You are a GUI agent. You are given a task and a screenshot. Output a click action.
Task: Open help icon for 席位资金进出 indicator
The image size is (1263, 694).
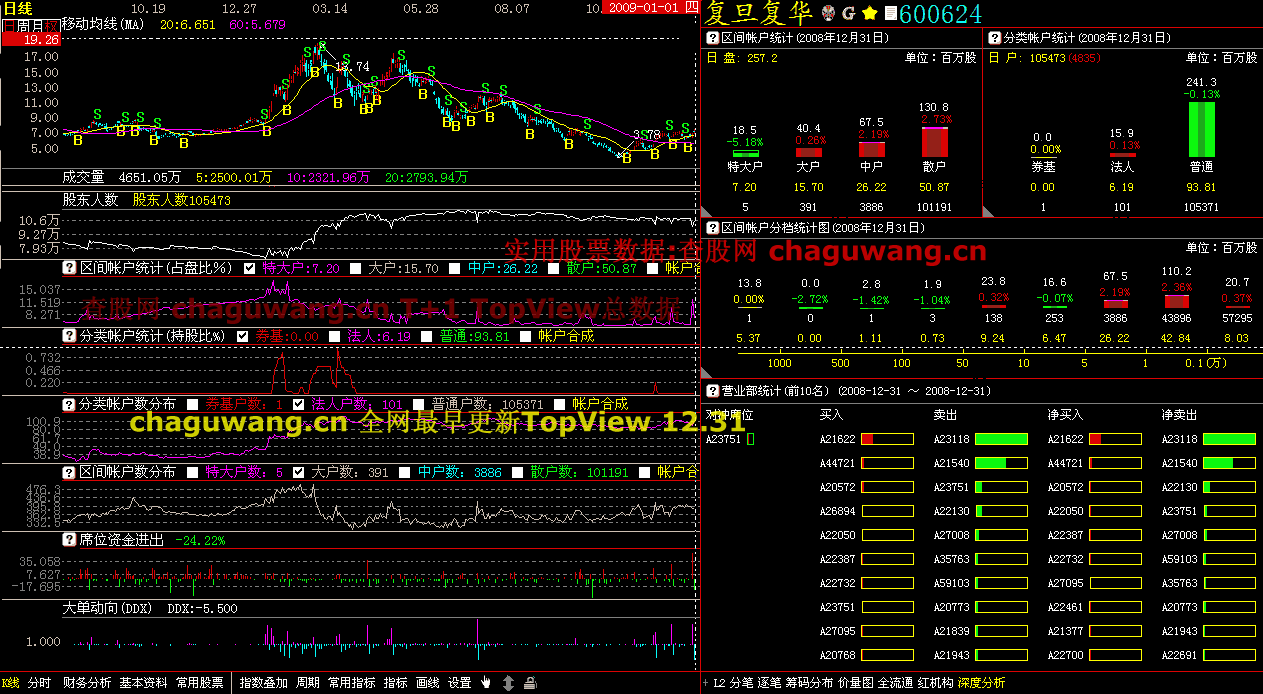[70, 540]
